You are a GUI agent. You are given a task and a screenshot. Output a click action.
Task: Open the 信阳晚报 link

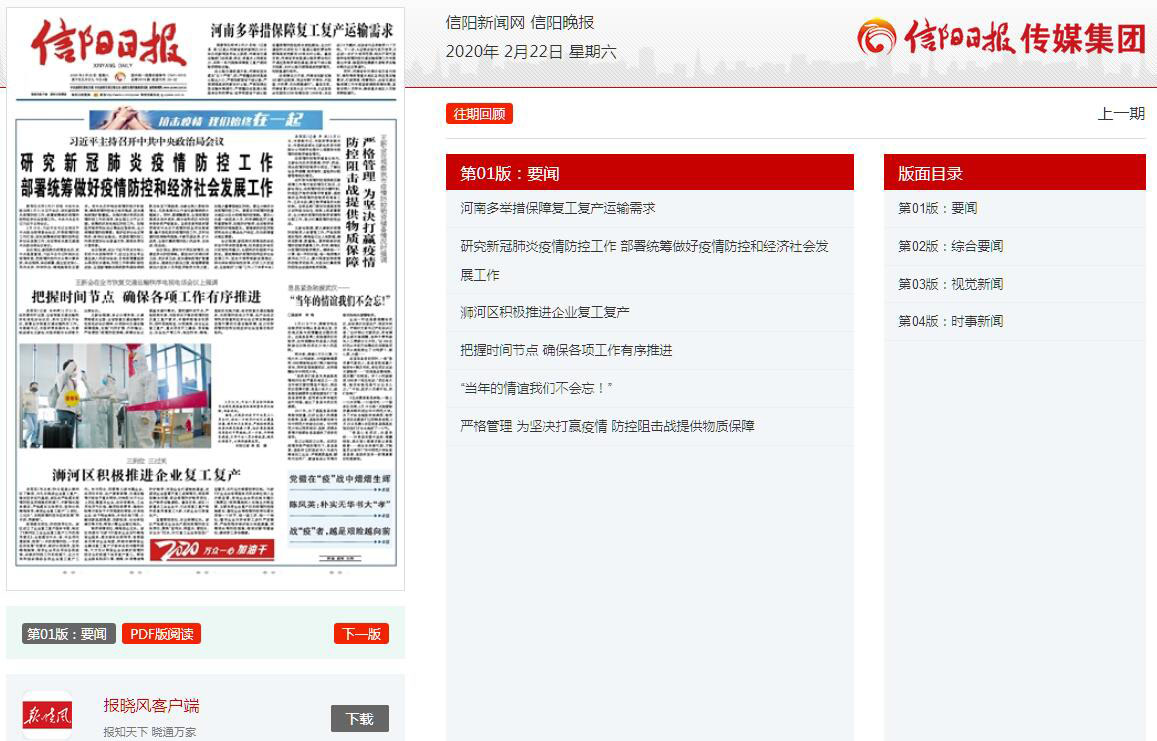562,23
